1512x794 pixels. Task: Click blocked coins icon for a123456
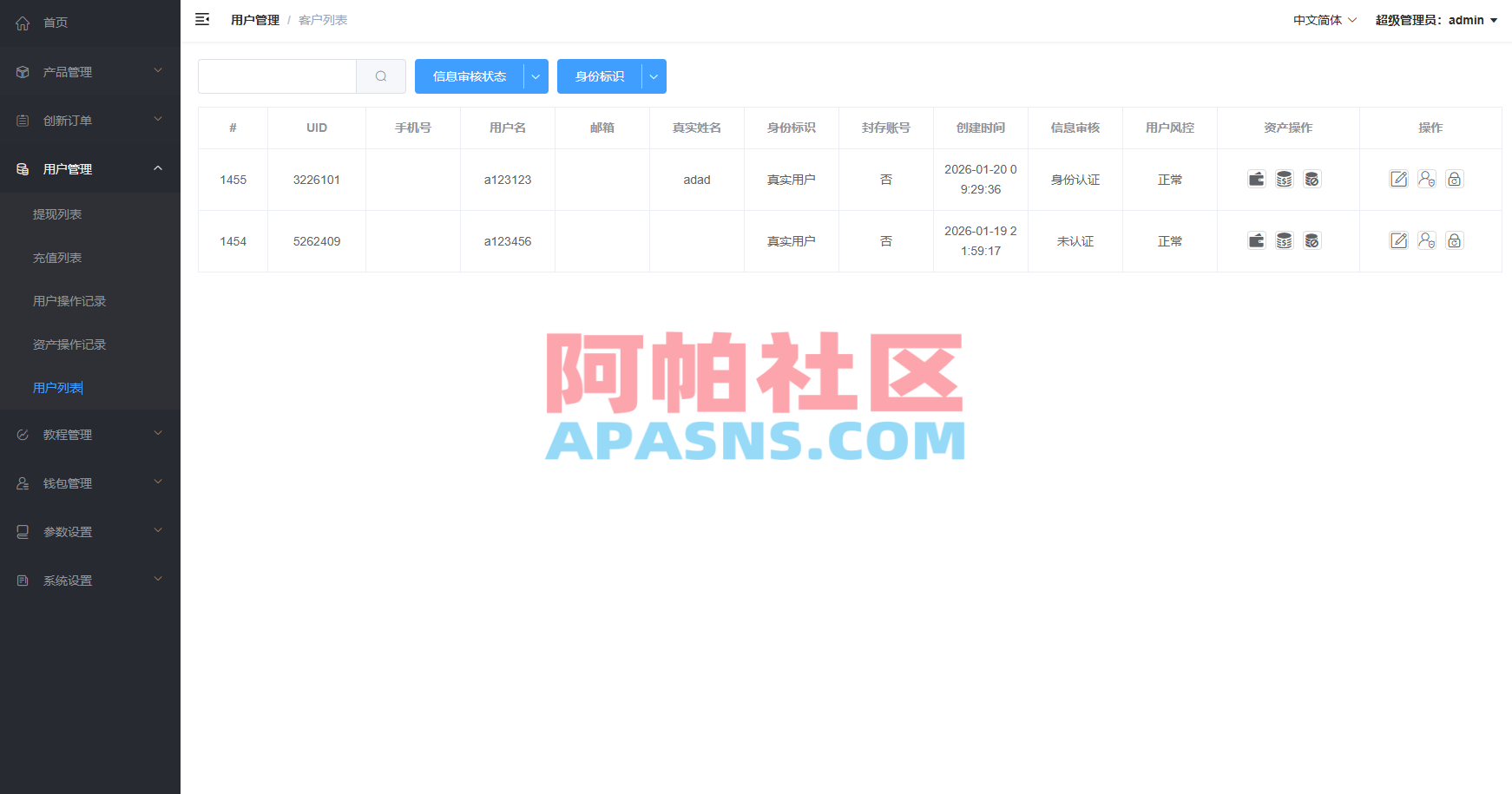(1312, 240)
